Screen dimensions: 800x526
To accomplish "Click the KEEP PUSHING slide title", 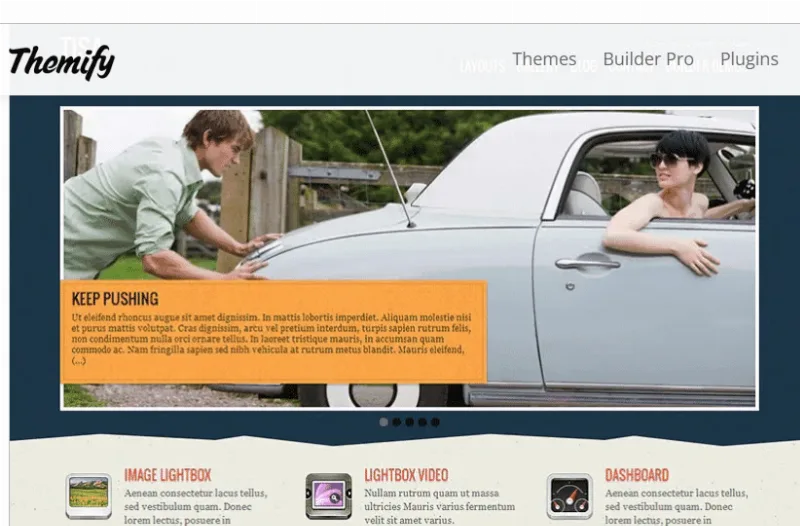I will point(115,298).
